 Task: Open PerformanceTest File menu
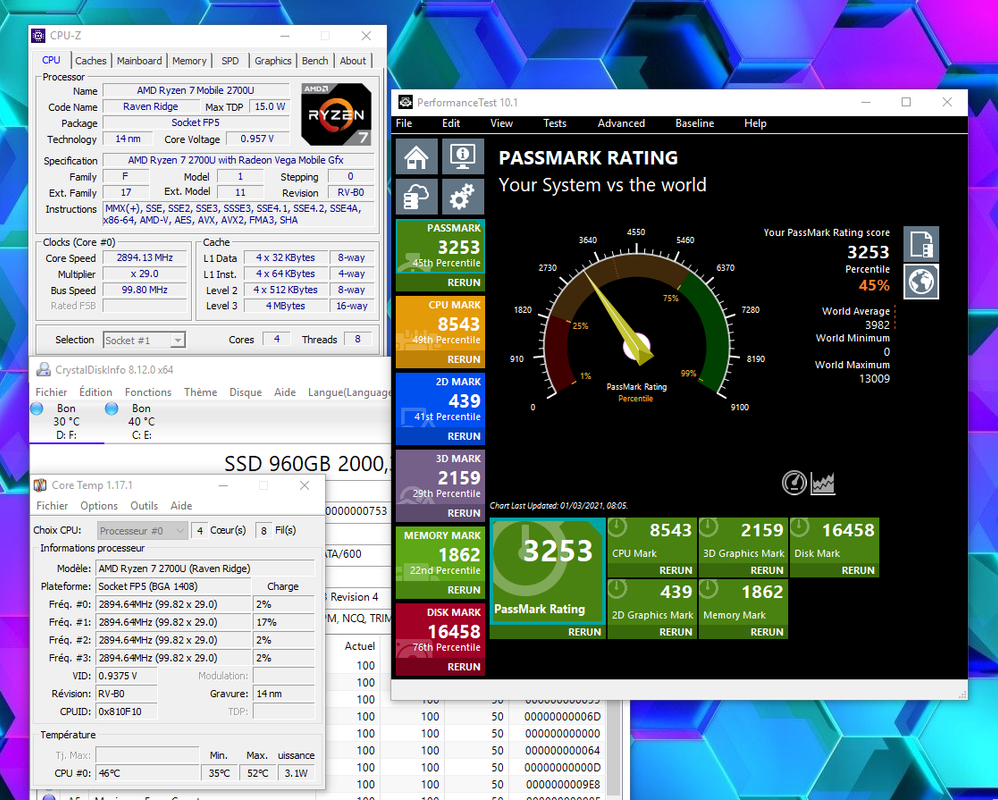click(x=404, y=123)
